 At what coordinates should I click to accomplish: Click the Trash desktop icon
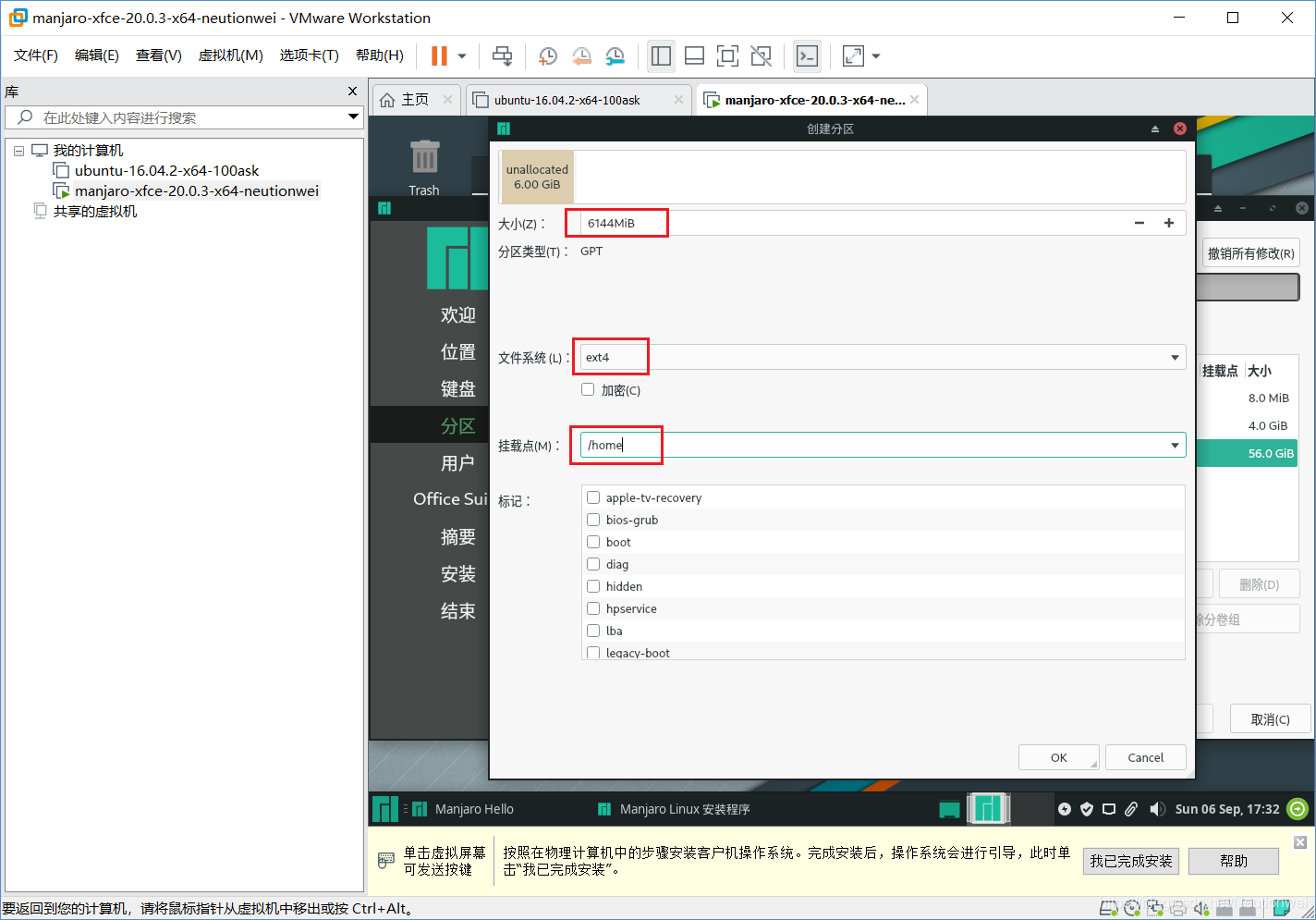(x=424, y=167)
